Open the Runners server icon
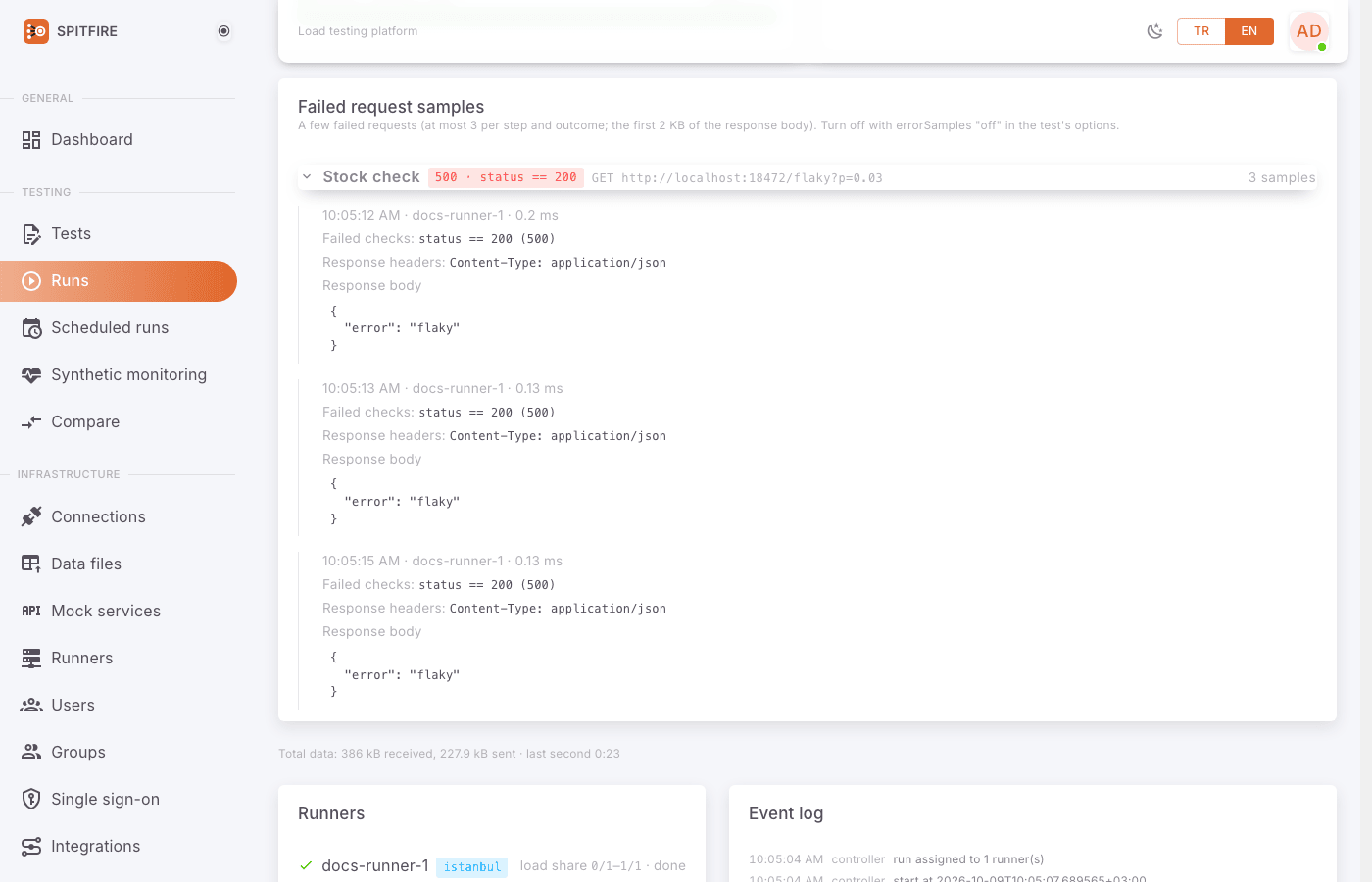This screenshot has width=1372, height=882. (x=31, y=658)
